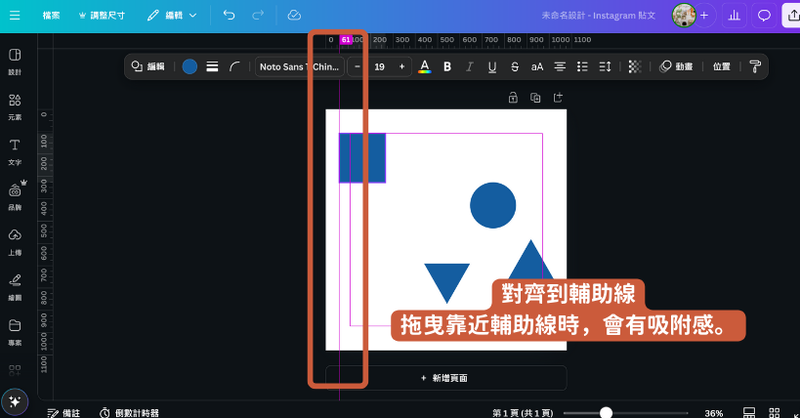Click the 新增頁面 add page button
This screenshot has width=800, height=418.
(x=445, y=378)
